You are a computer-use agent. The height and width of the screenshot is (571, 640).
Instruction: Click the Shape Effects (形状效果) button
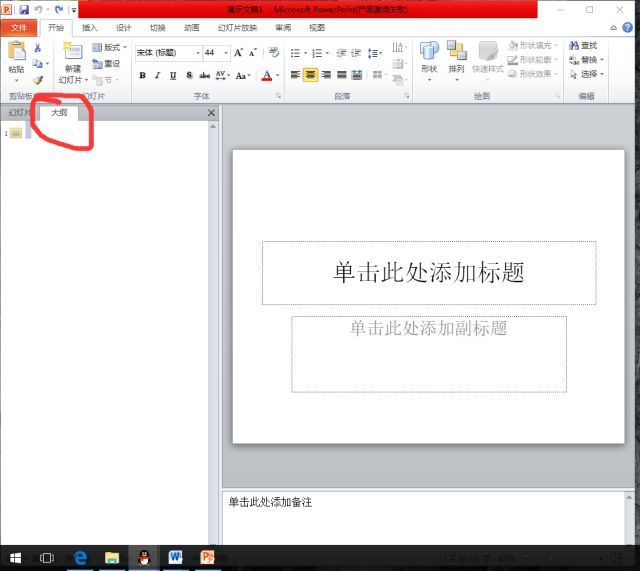click(533, 74)
